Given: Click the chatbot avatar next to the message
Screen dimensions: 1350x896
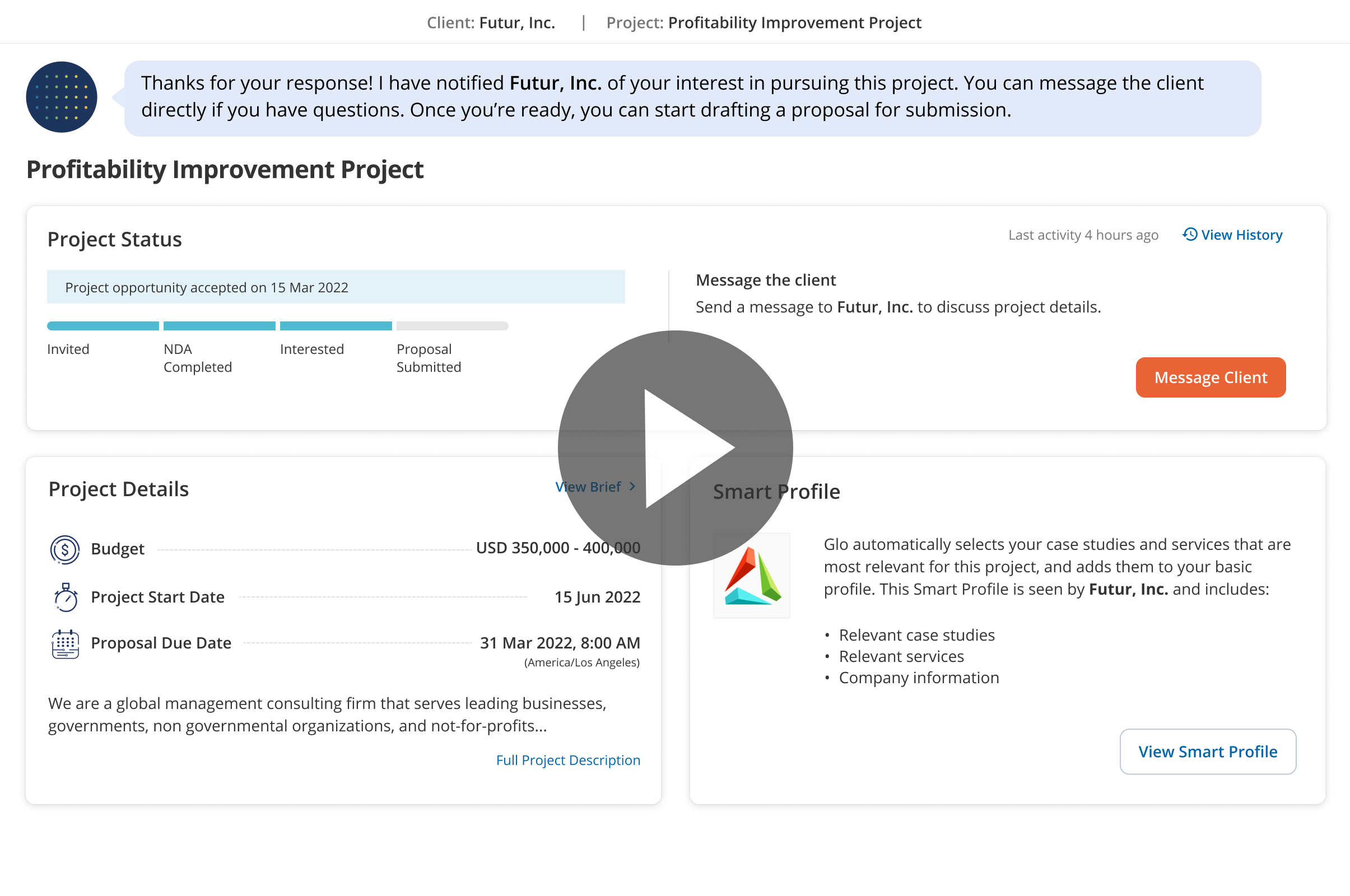Looking at the screenshot, I should [x=61, y=97].
